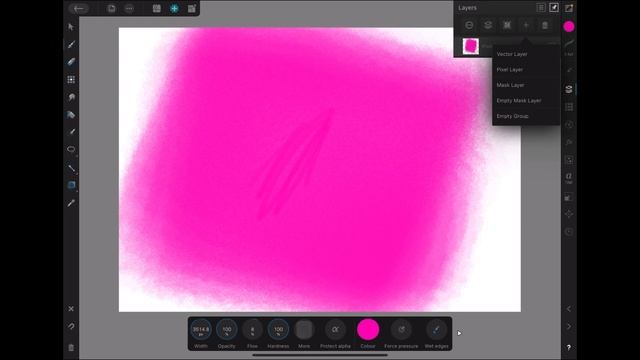Switch to the highlighted plus persona
This screenshot has height=360, width=640.
click(174, 8)
